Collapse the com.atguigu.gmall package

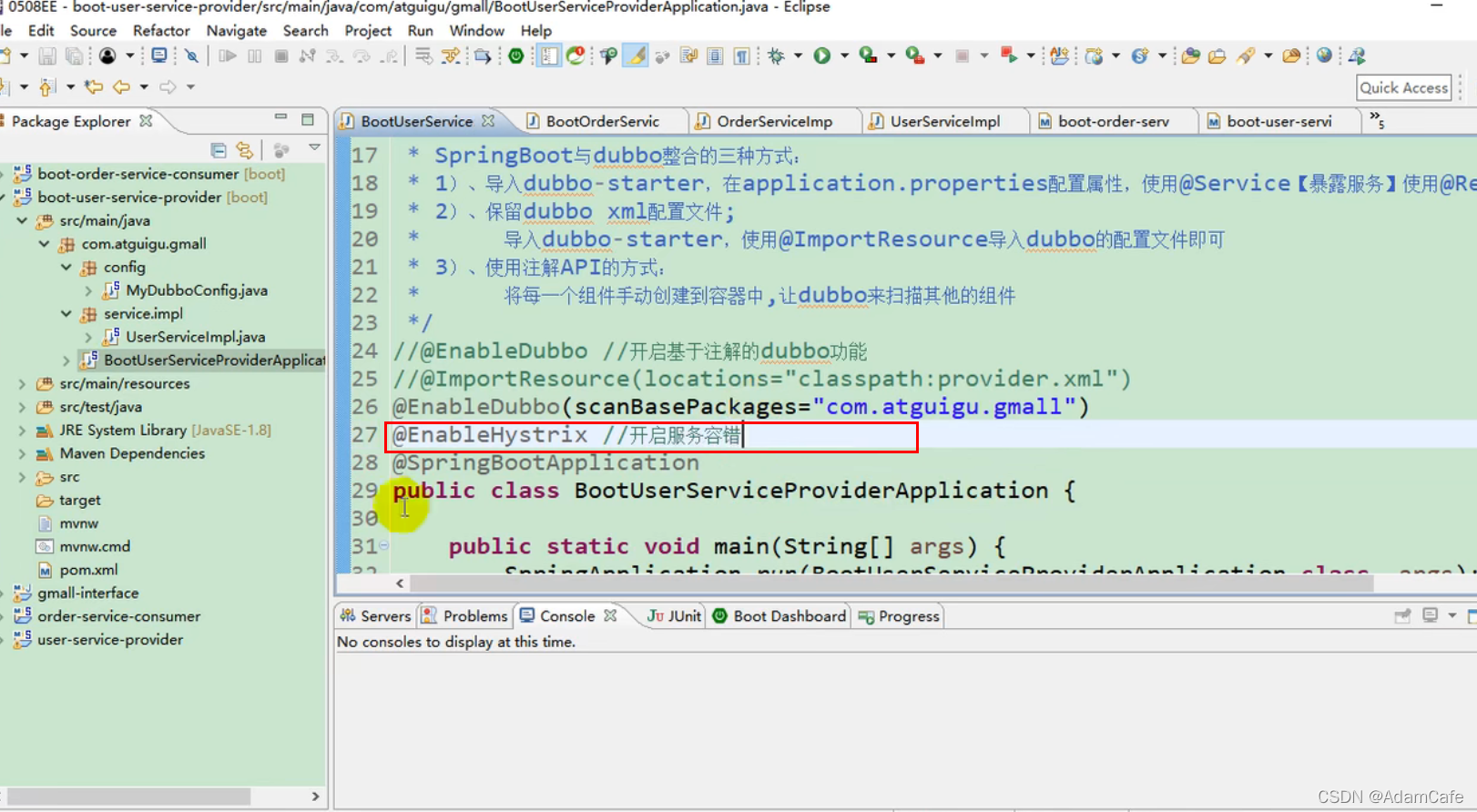point(44,244)
